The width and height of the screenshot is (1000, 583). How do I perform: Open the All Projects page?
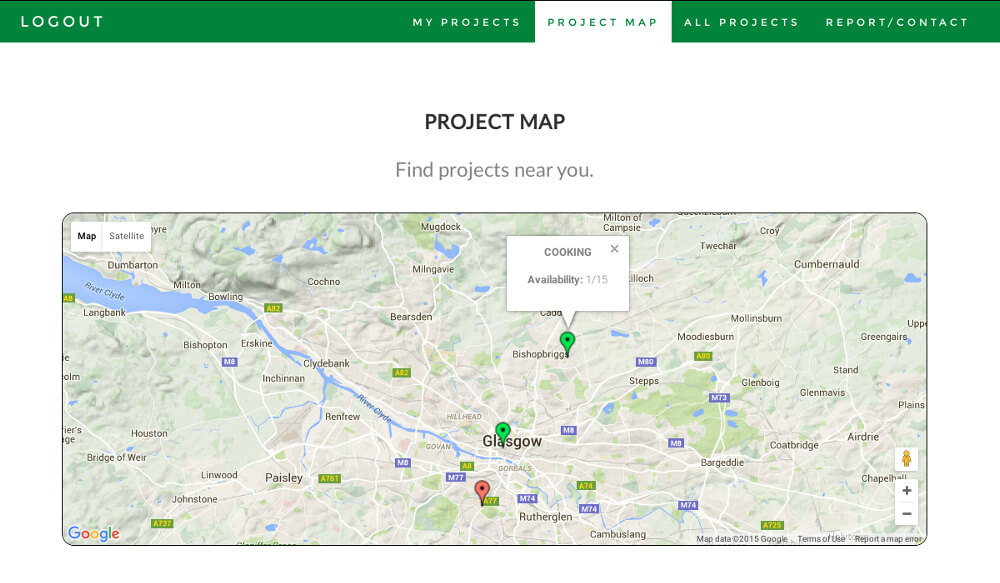(741, 22)
